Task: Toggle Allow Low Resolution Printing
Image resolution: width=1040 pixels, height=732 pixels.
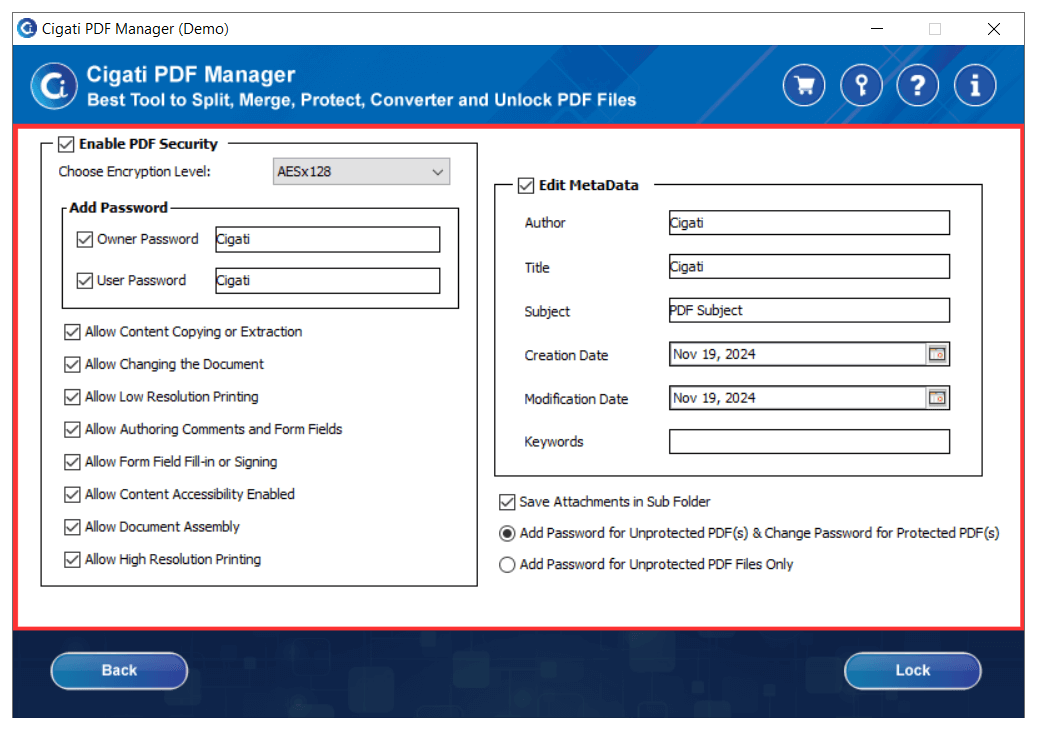Action: click(72, 396)
